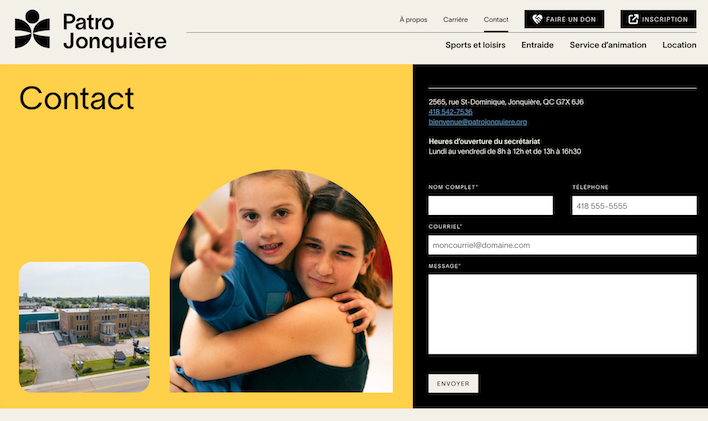Image resolution: width=708 pixels, height=421 pixels.
Task: Click the heart icon in Faire un don
Action: [x=537, y=19]
